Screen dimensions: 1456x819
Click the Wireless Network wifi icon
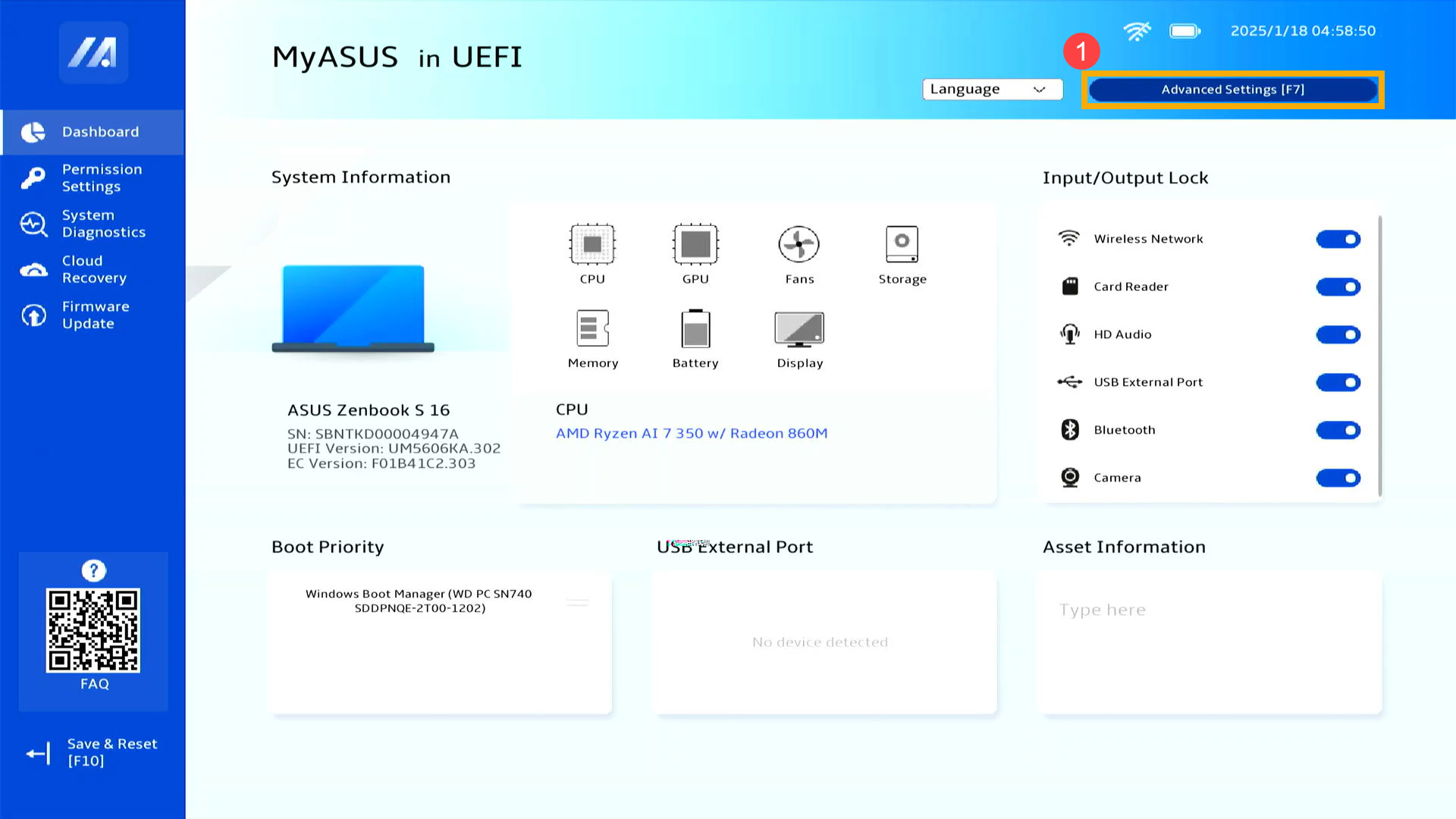click(1069, 238)
